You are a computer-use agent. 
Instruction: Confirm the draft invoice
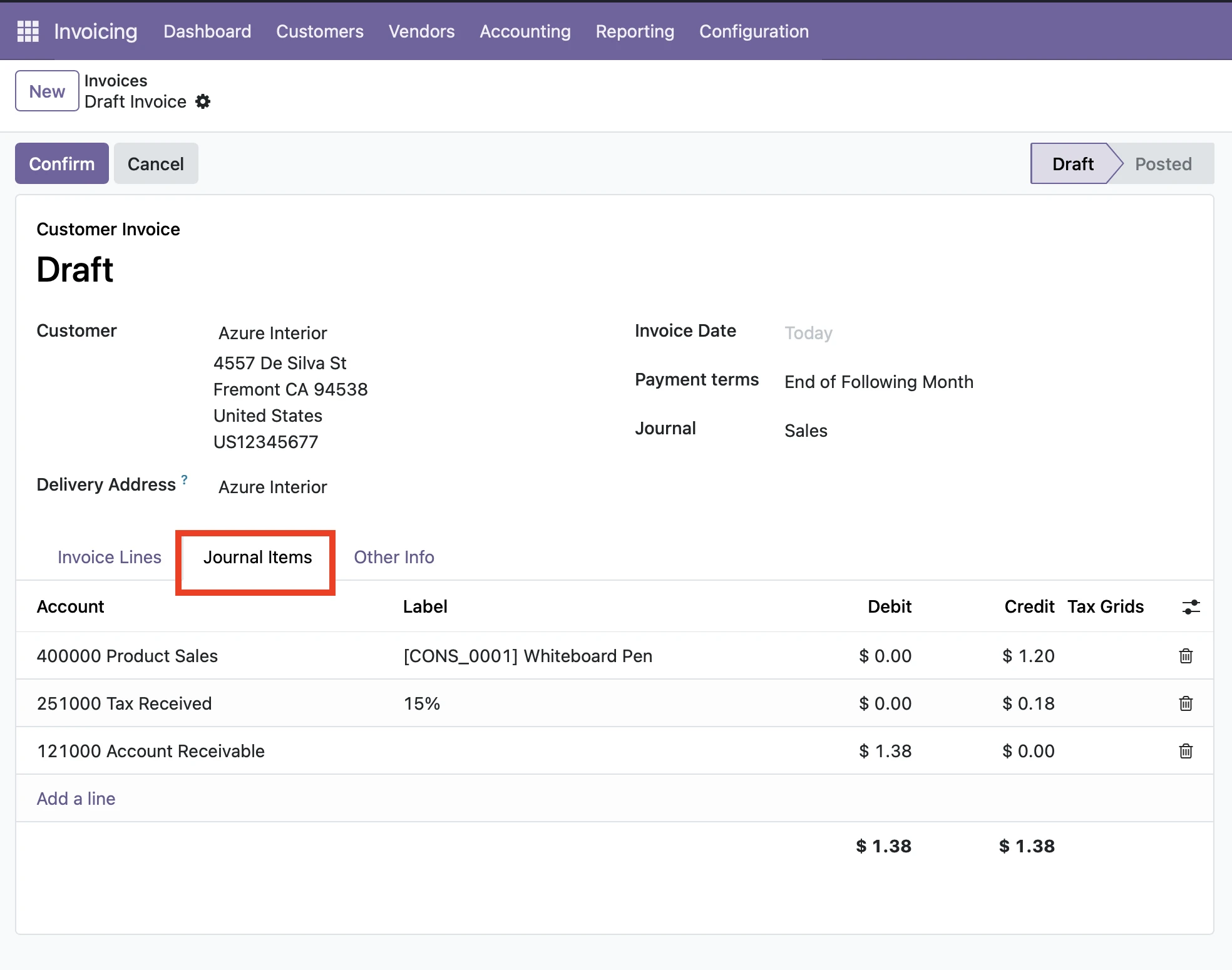[x=61, y=163]
